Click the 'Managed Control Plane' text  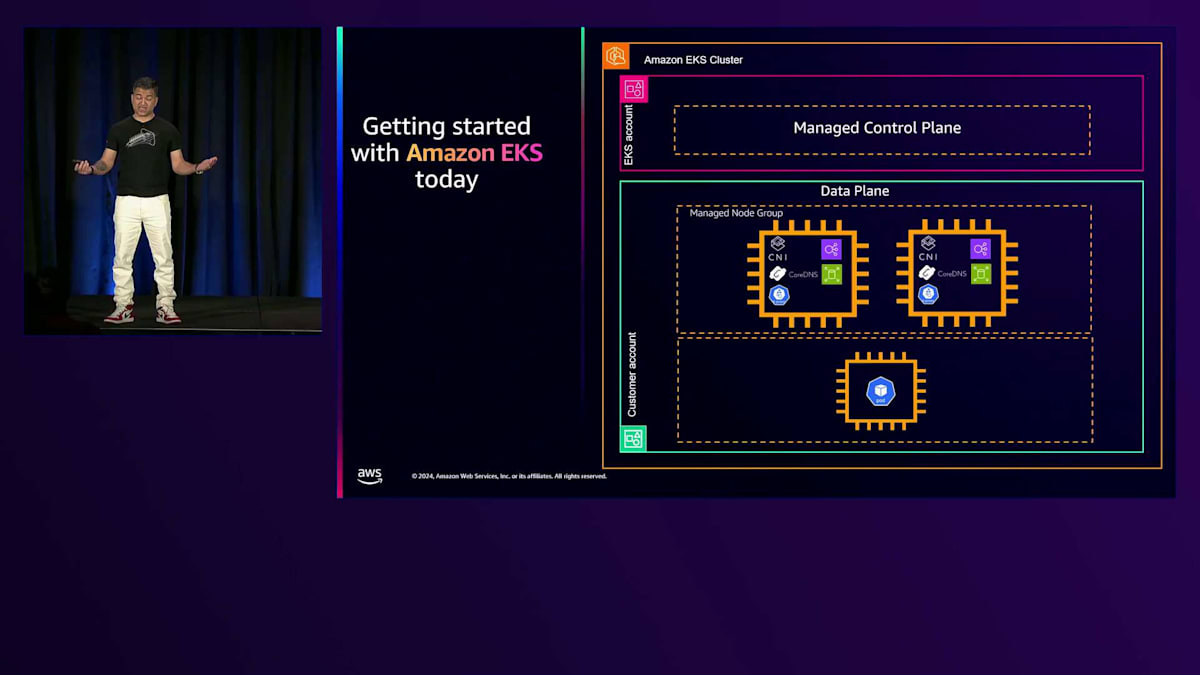(877, 128)
